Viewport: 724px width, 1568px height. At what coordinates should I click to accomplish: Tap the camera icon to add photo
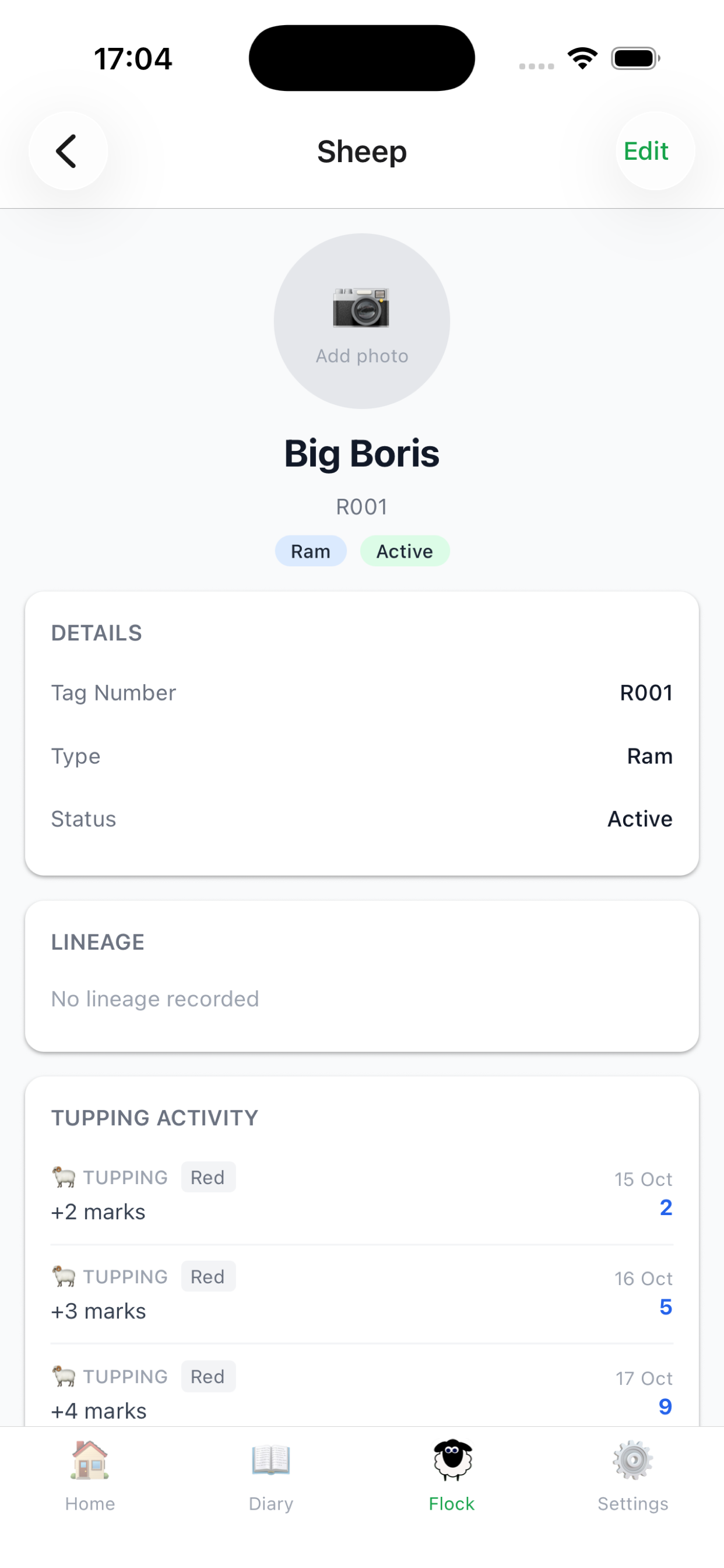[361, 307]
